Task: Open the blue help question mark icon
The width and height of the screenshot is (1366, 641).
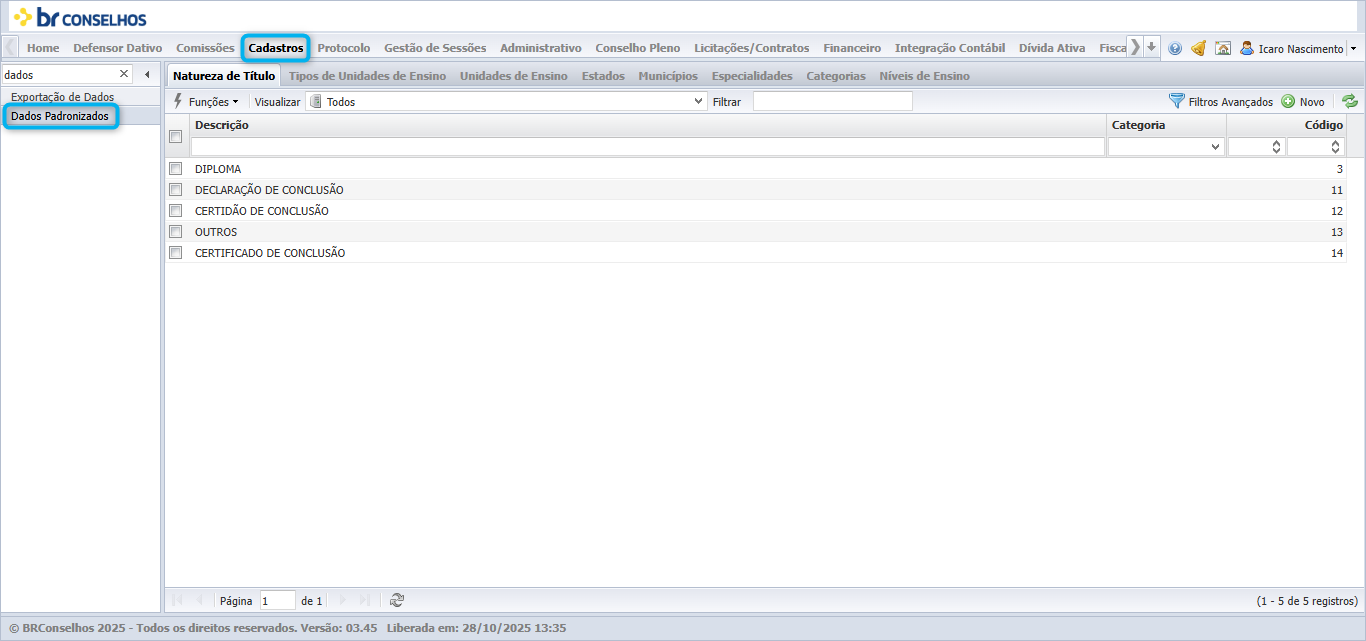Action: [1175, 48]
